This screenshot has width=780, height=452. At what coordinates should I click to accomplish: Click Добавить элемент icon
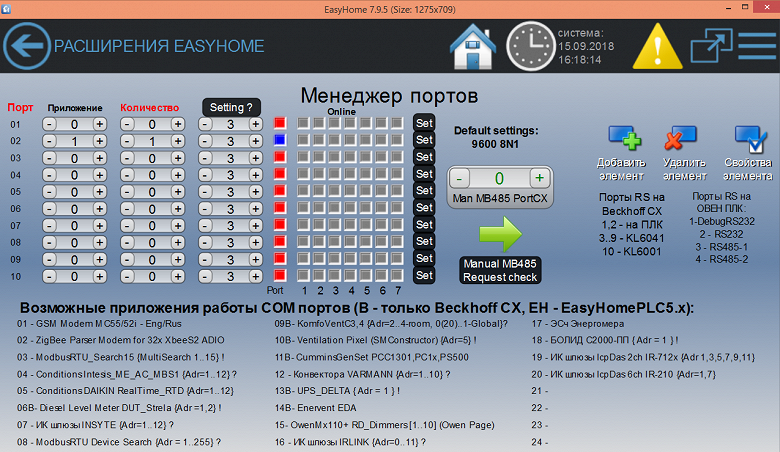[624, 137]
